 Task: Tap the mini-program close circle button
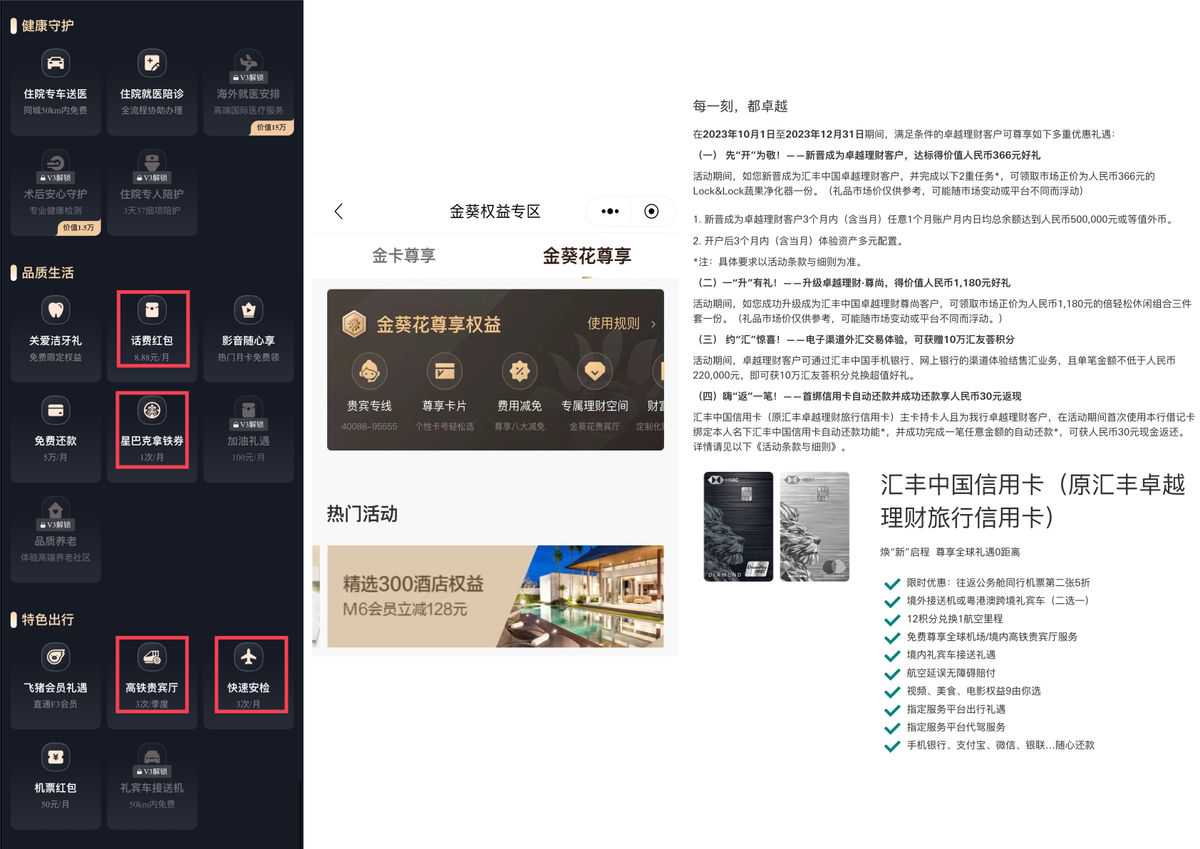(652, 211)
